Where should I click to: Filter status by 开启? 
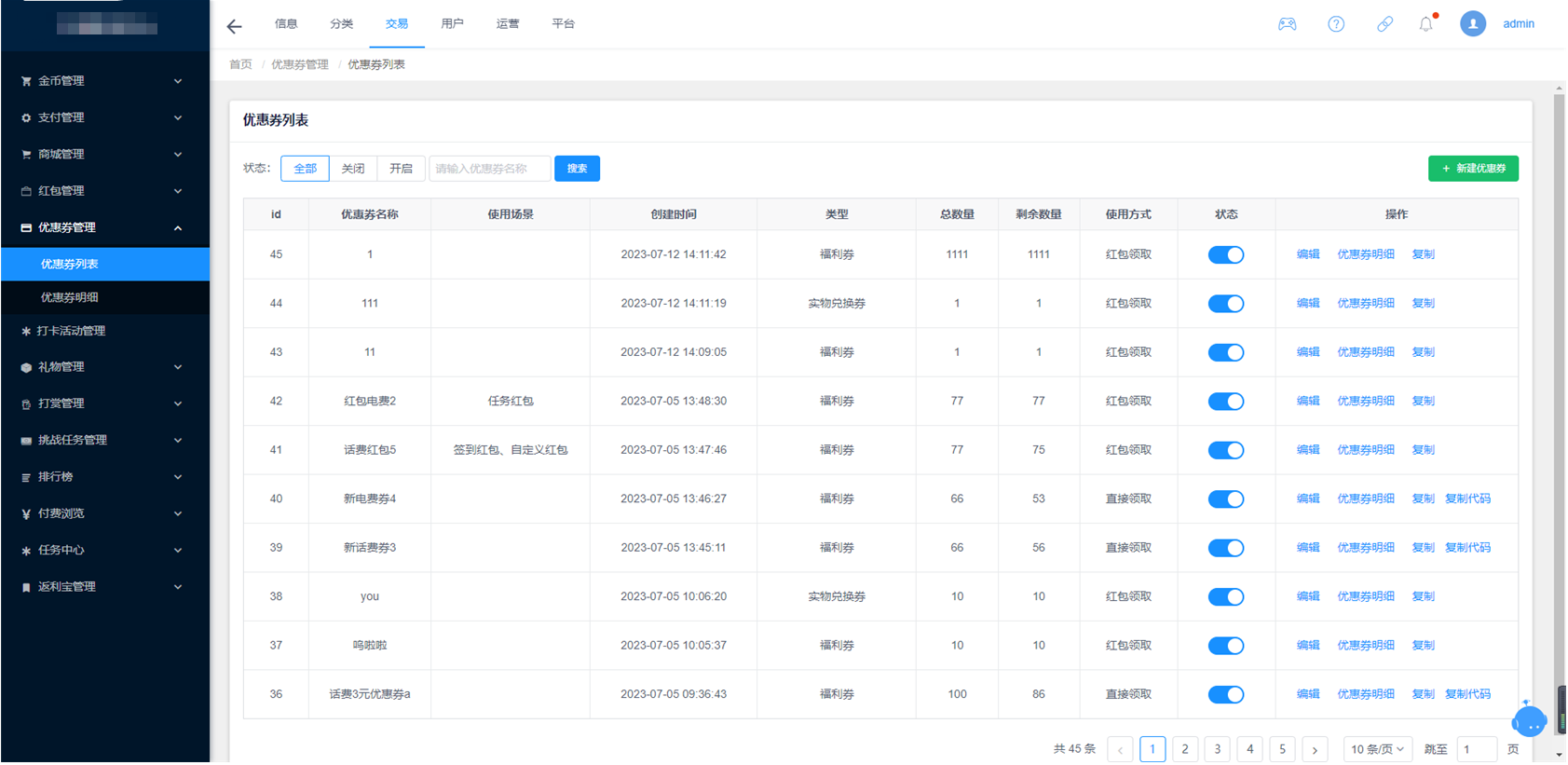point(402,169)
